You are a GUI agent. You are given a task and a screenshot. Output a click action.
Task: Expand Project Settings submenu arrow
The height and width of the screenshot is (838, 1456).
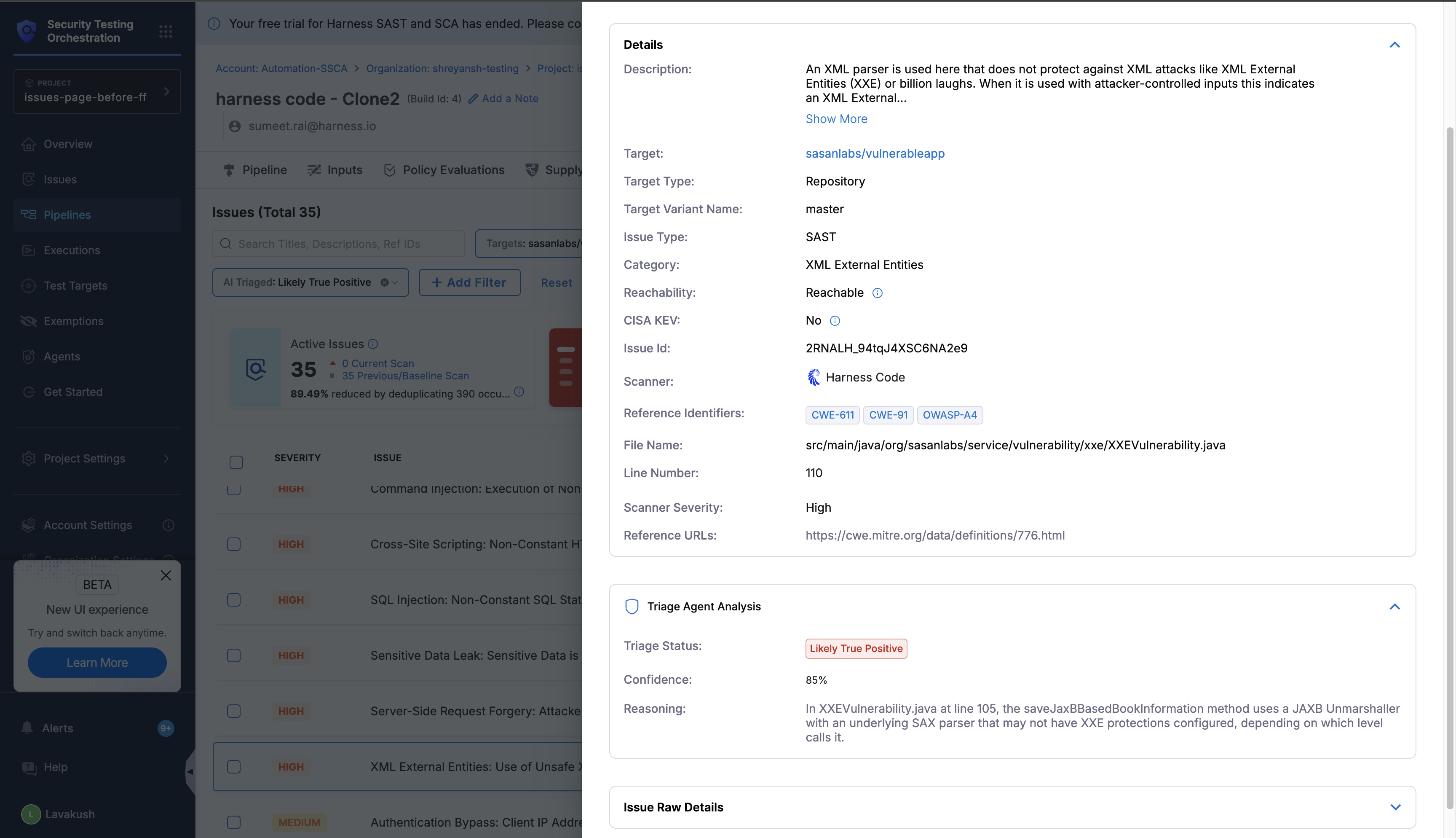click(x=166, y=459)
